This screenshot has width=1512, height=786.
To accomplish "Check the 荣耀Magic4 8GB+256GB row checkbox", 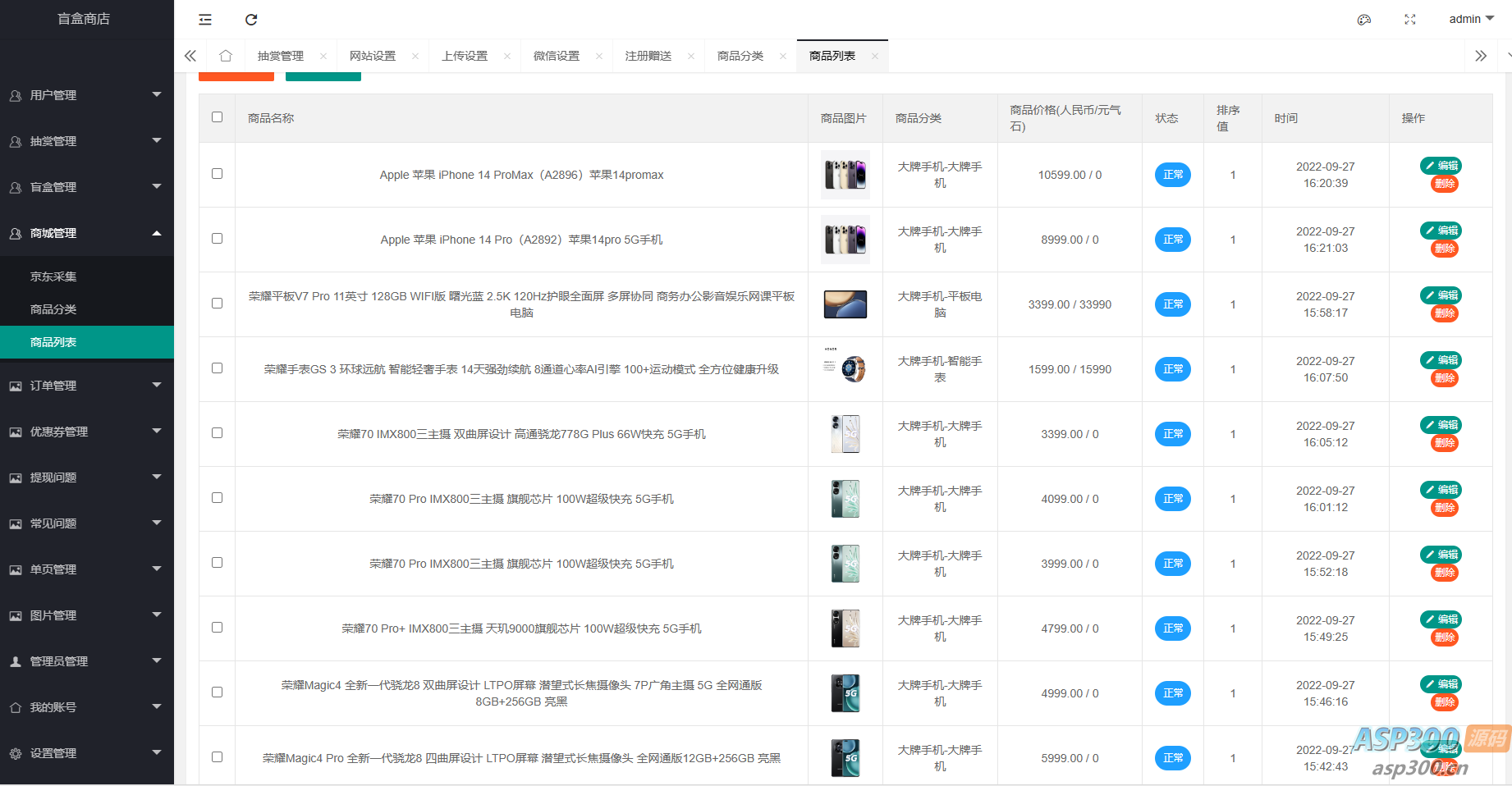I will (x=218, y=692).
